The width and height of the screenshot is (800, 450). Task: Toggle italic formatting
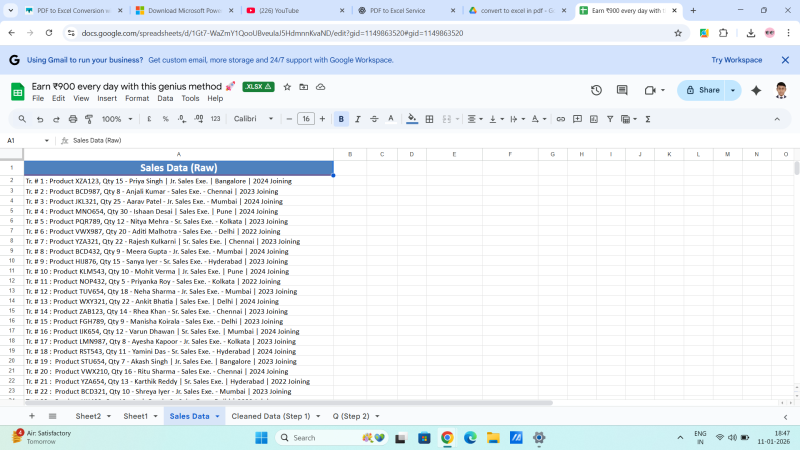coord(358,119)
